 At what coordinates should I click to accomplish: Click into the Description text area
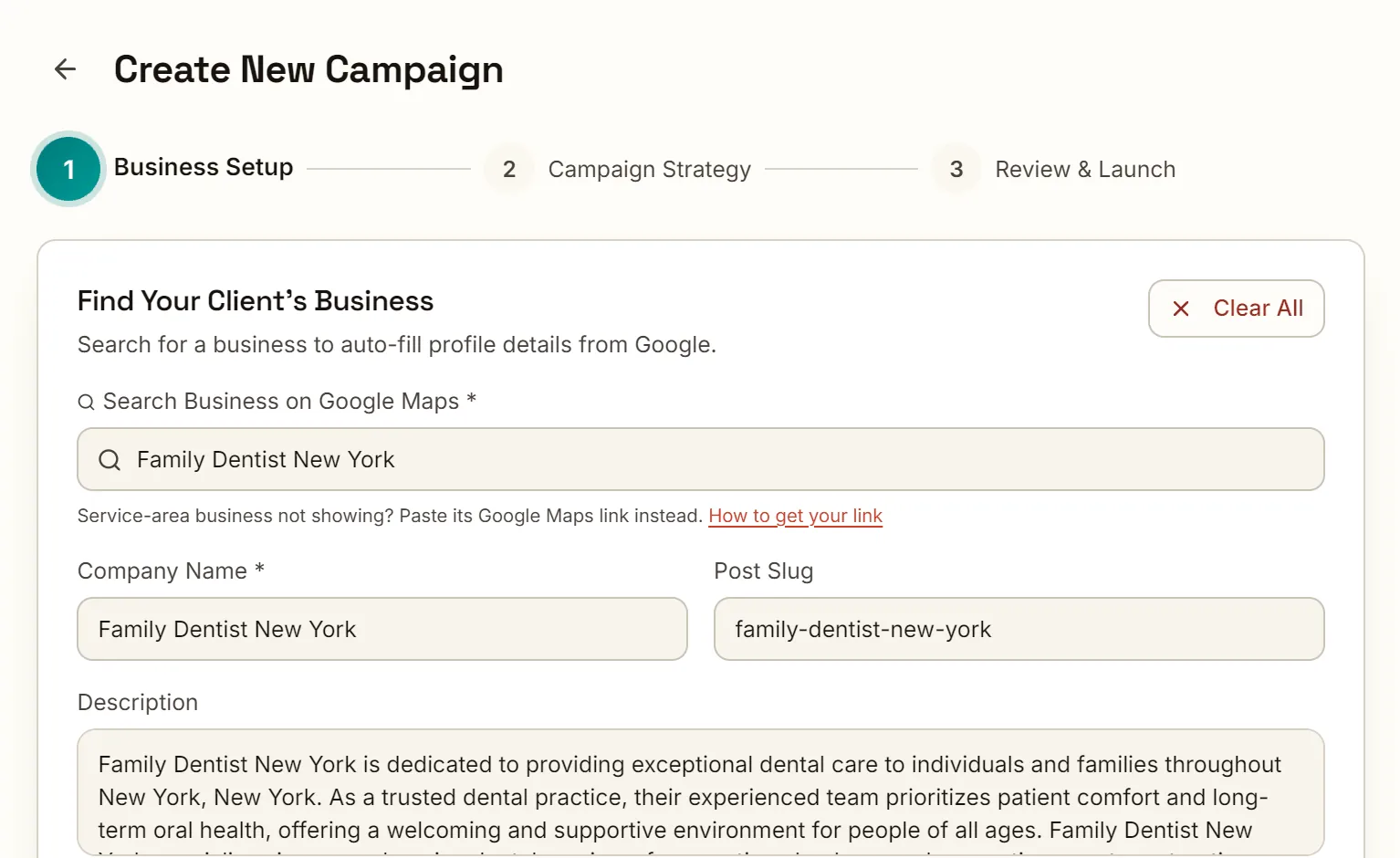point(701,792)
